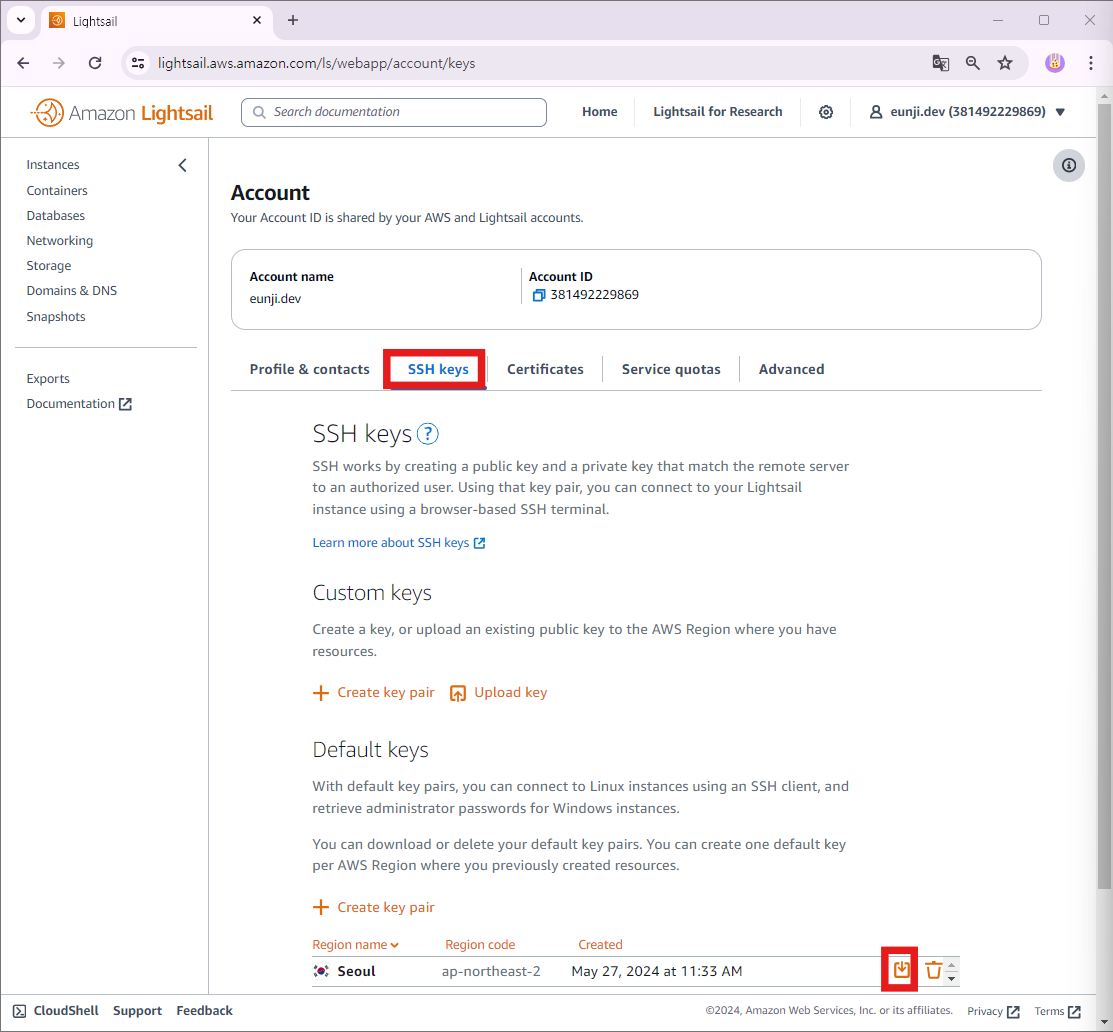The image size is (1113, 1032).
Task: Open a new browser tab
Action: click(x=292, y=20)
